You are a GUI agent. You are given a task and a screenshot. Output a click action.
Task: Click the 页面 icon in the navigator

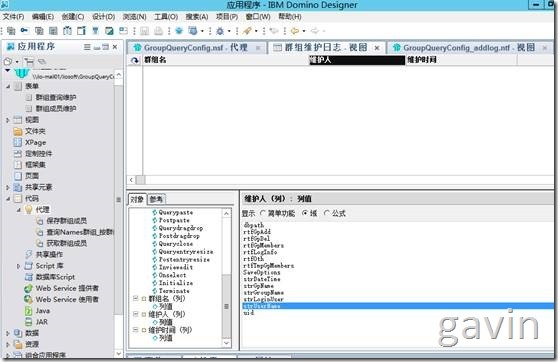pos(17,176)
